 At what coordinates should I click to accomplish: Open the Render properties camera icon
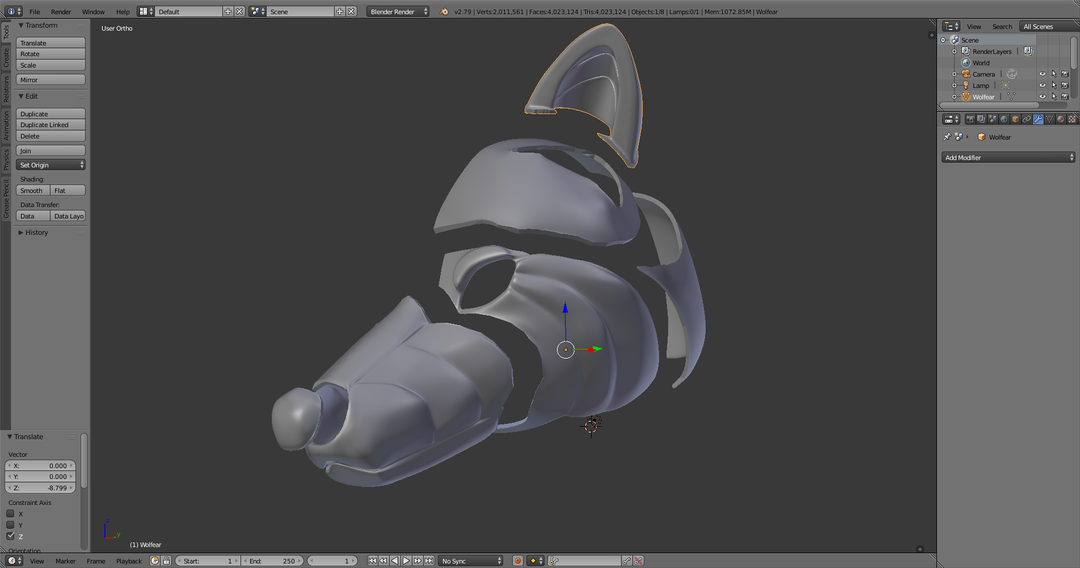coord(969,119)
